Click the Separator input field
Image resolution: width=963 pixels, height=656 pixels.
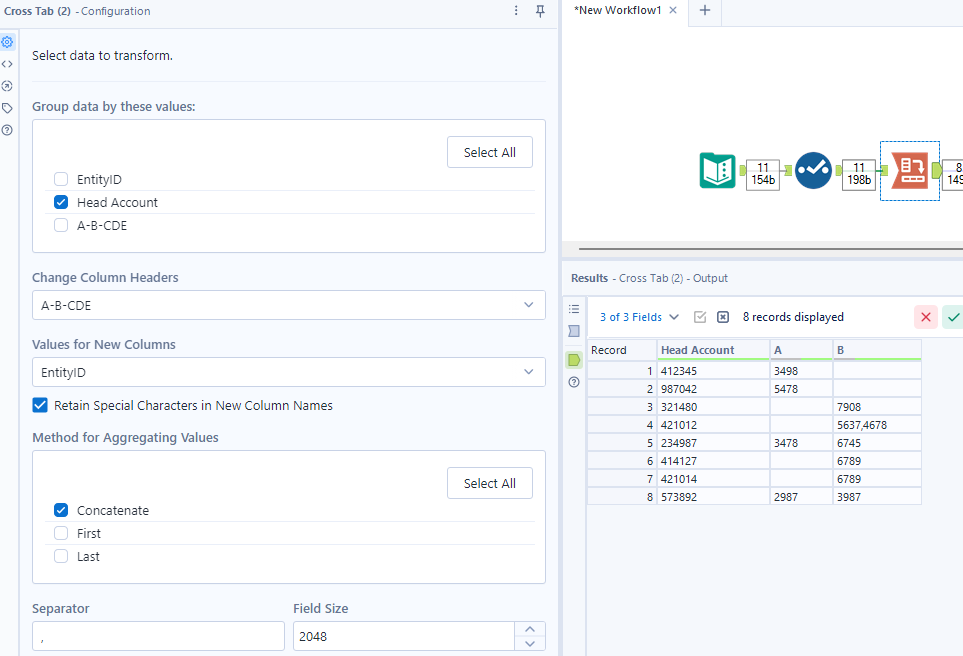coord(158,636)
